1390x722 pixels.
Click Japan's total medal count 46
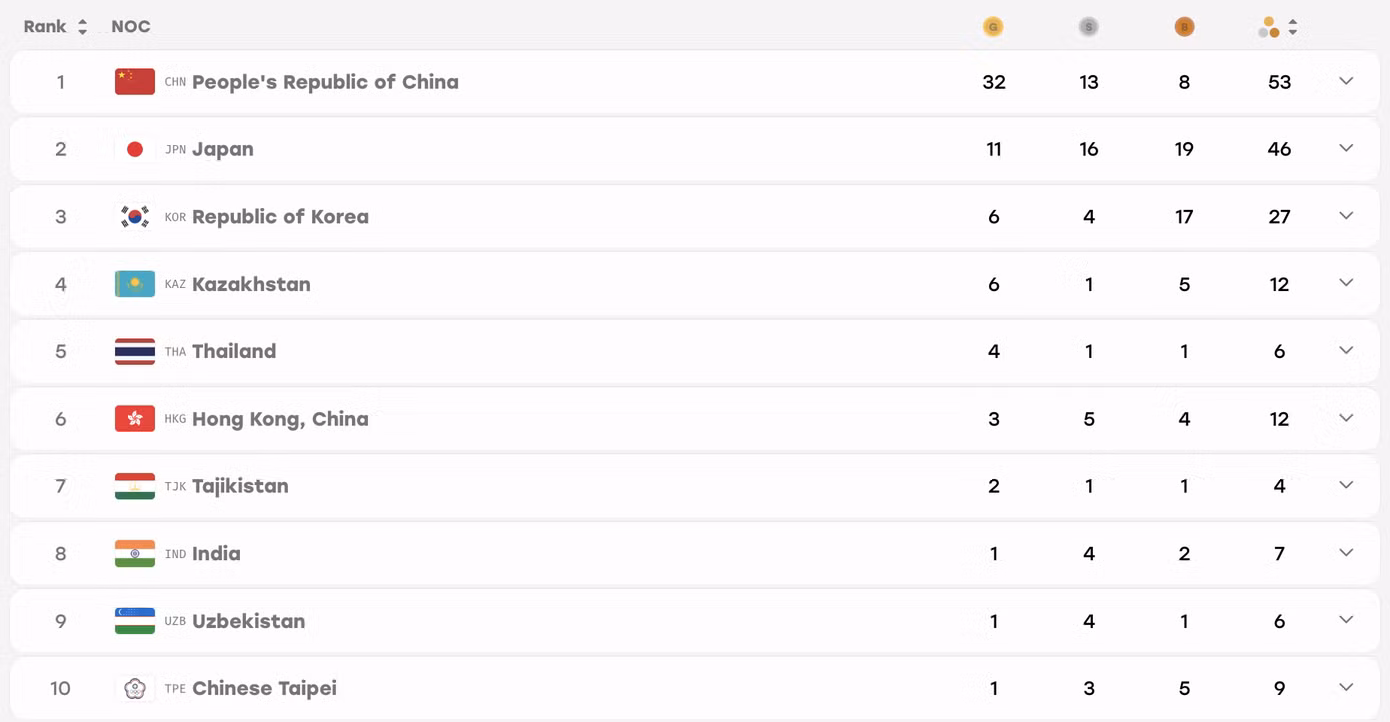[x=1279, y=149]
